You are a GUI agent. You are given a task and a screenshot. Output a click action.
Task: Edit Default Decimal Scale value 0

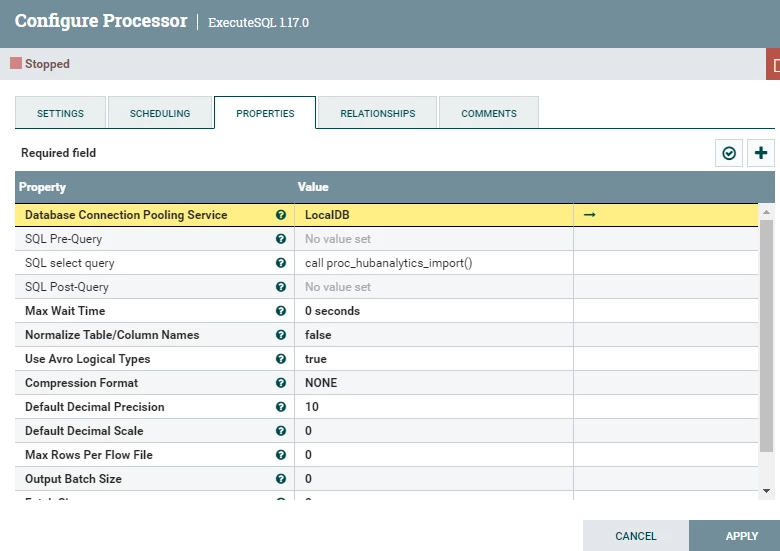tap(434, 431)
